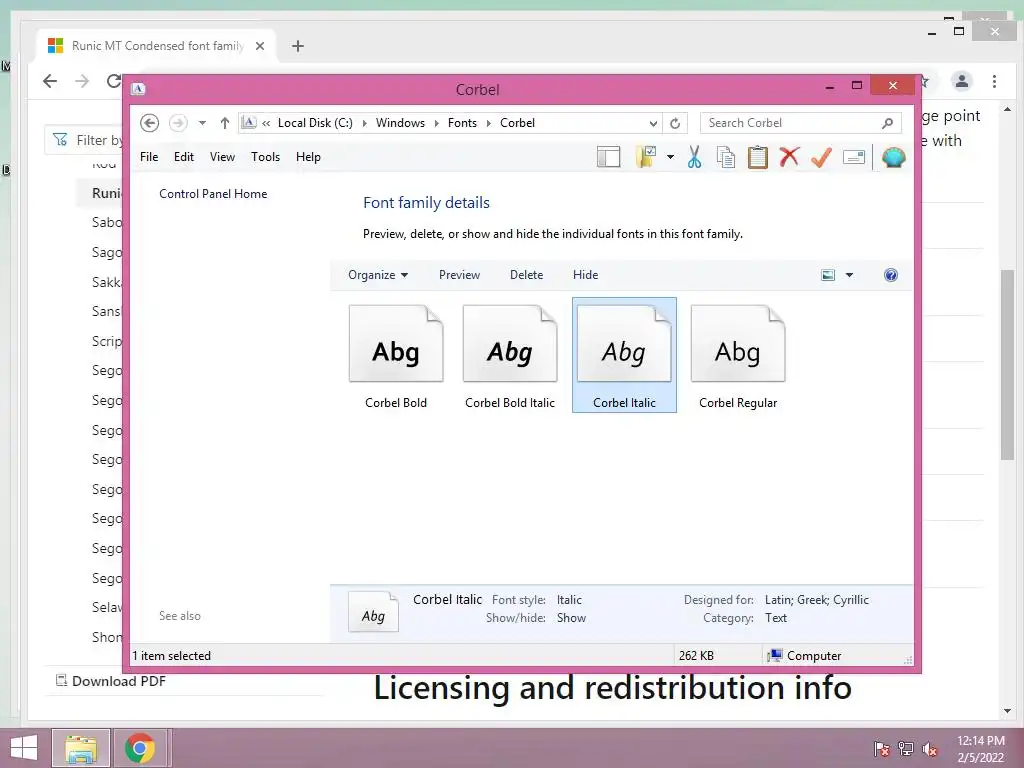Click the Hide command button
This screenshot has width=1024, height=768.
coord(585,275)
